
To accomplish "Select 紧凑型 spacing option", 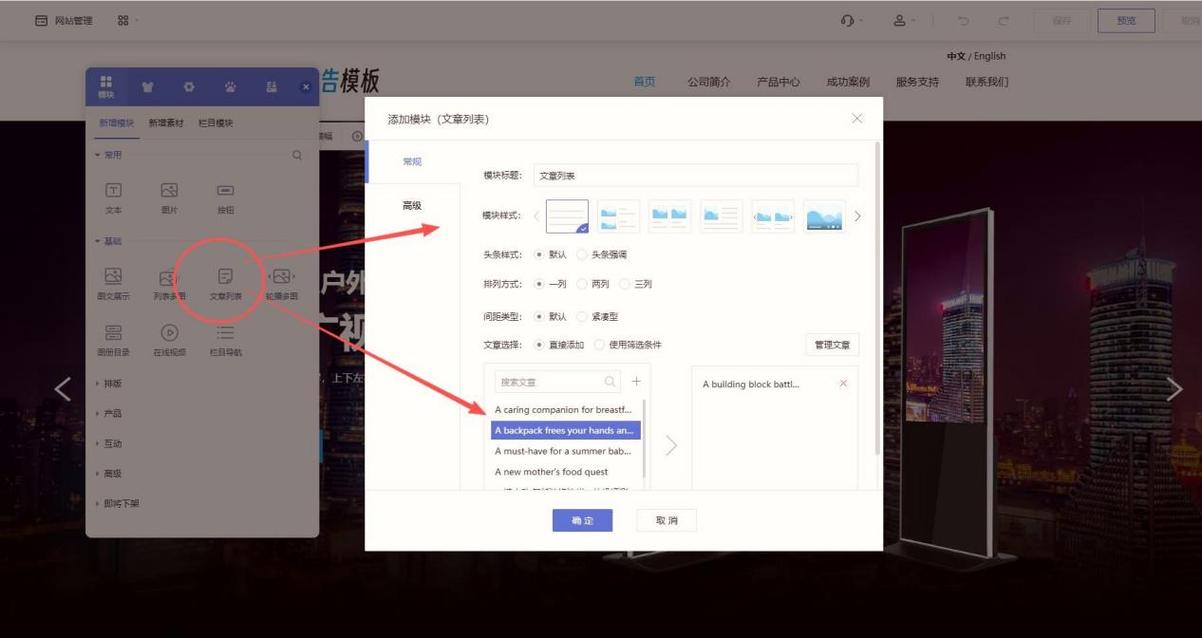I will click(x=598, y=316).
